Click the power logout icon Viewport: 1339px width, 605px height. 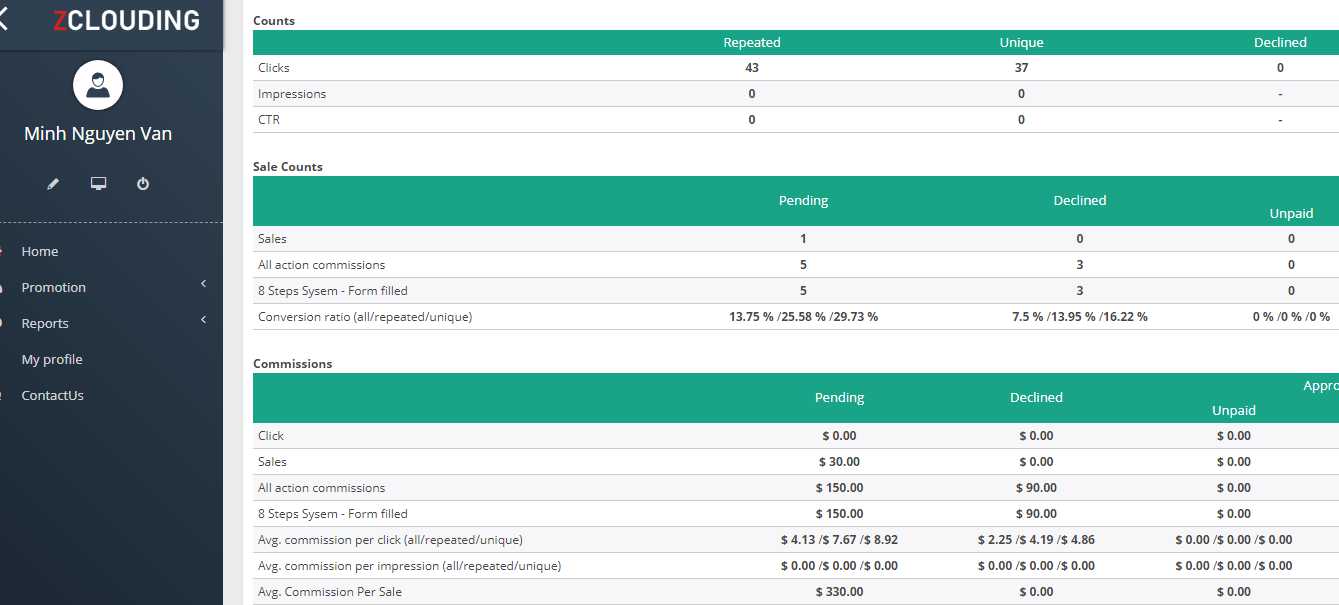143,184
